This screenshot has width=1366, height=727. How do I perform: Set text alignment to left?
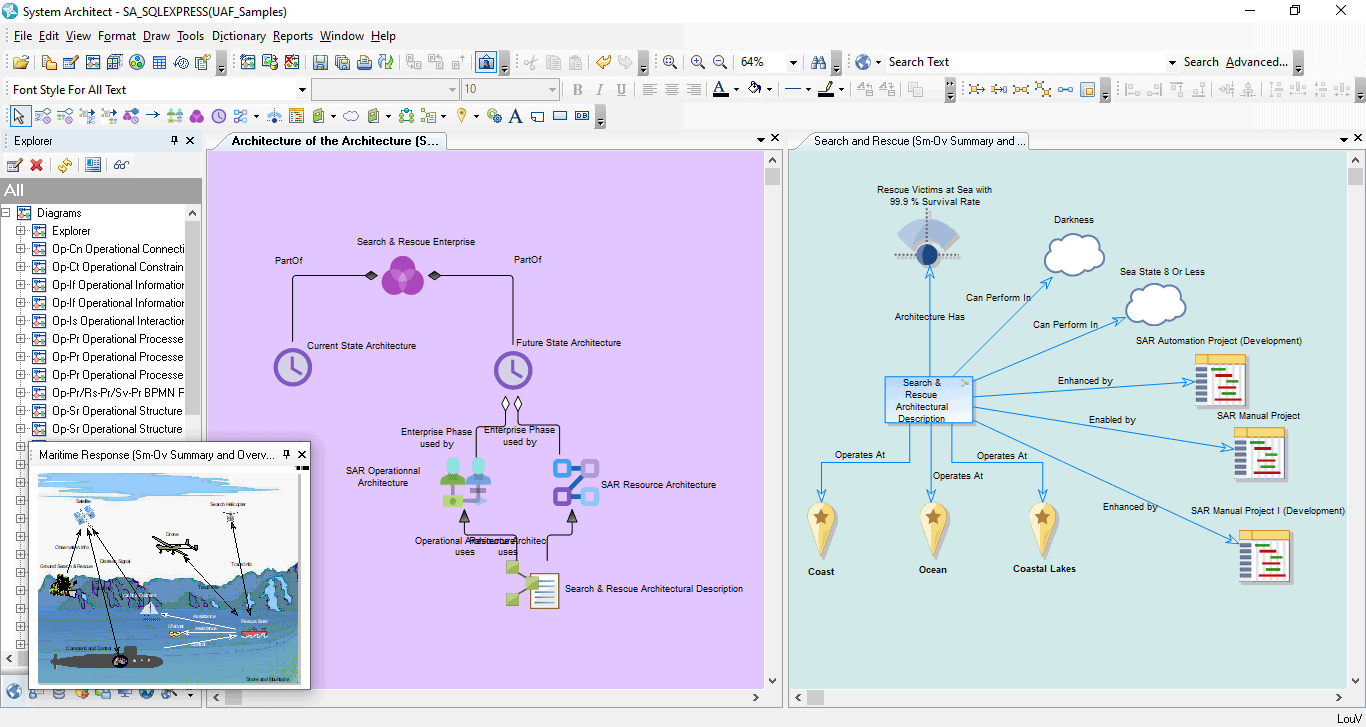[x=650, y=89]
